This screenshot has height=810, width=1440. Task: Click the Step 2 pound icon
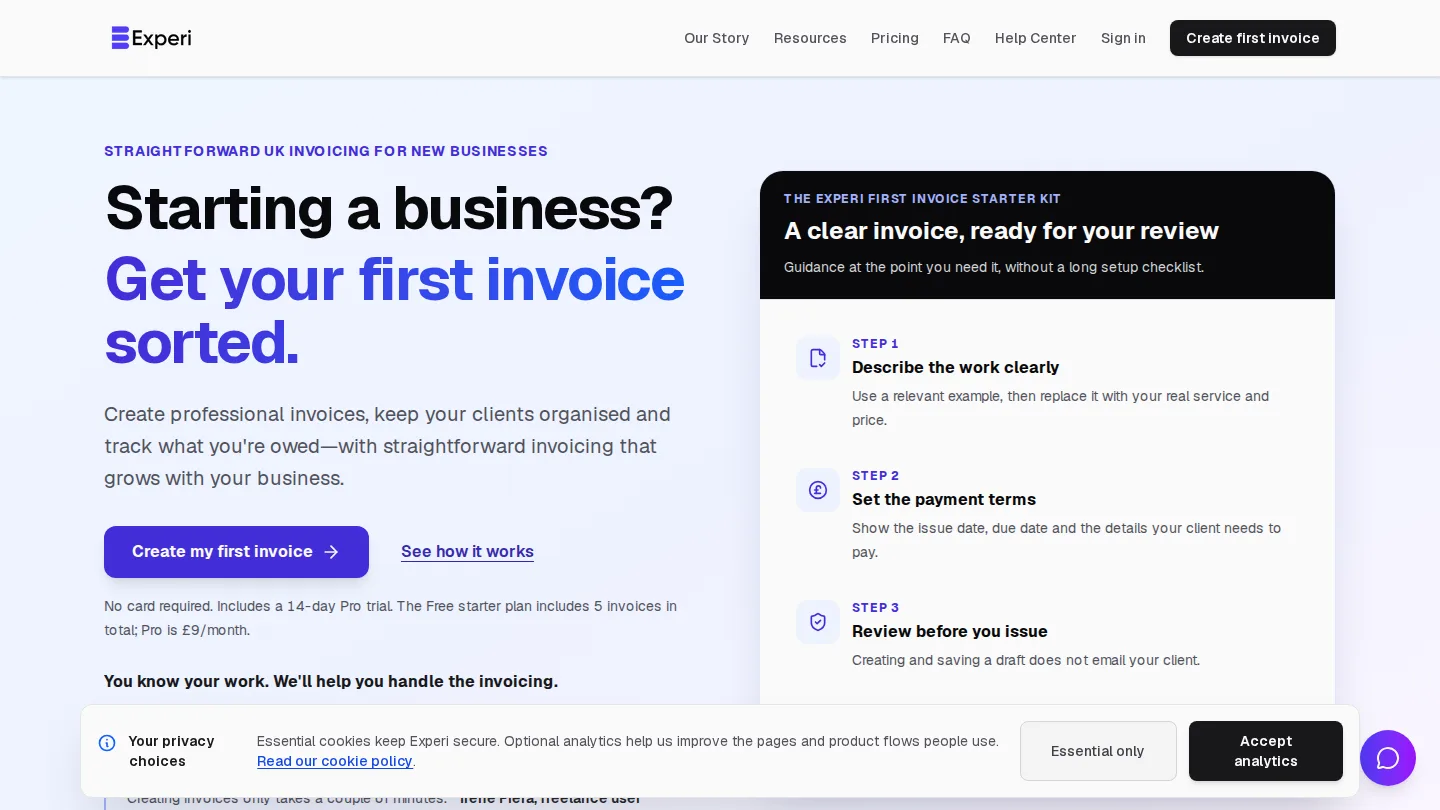coord(818,490)
